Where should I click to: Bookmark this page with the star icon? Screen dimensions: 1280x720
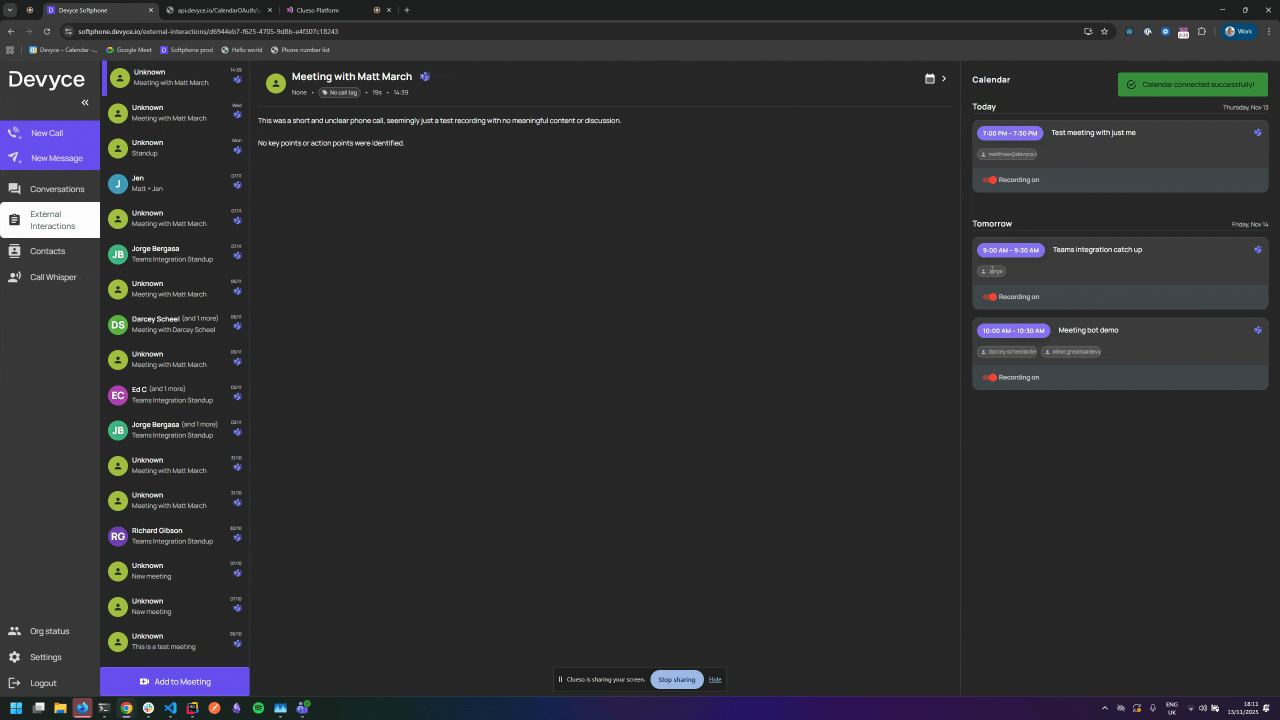(x=1105, y=31)
